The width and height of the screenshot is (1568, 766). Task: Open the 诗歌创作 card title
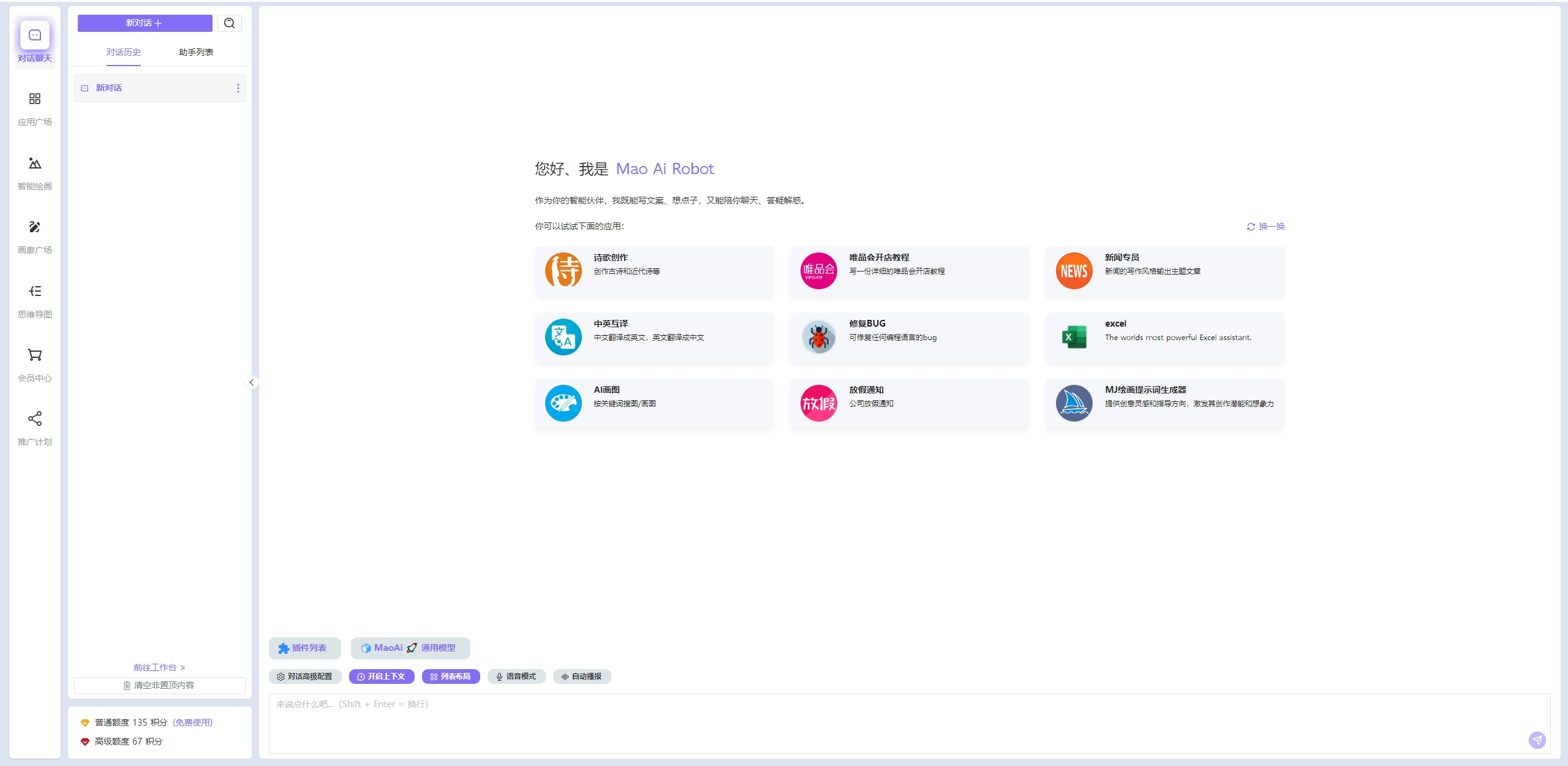(x=611, y=257)
